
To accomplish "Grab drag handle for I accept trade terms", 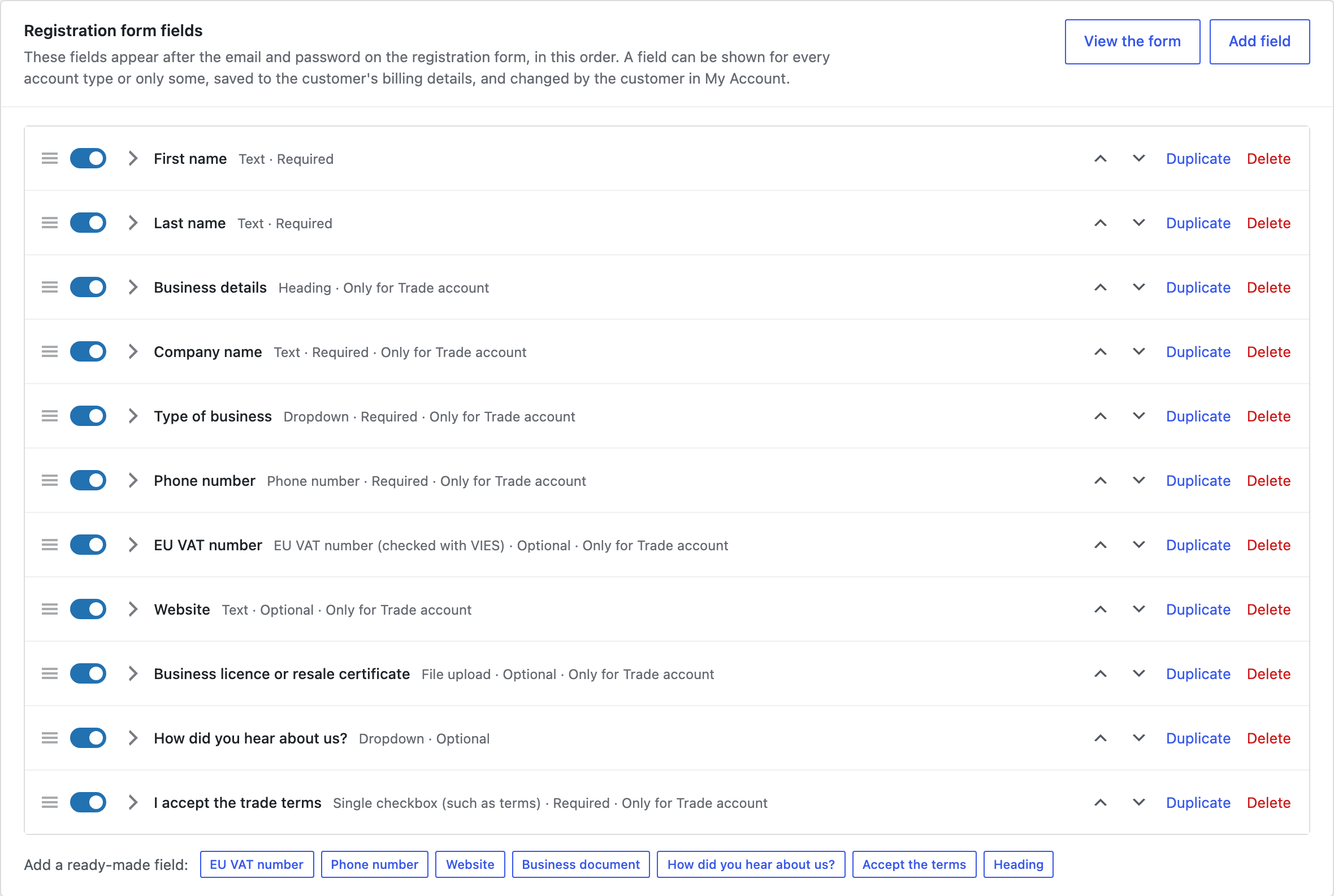I will click(x=50, y=802).
